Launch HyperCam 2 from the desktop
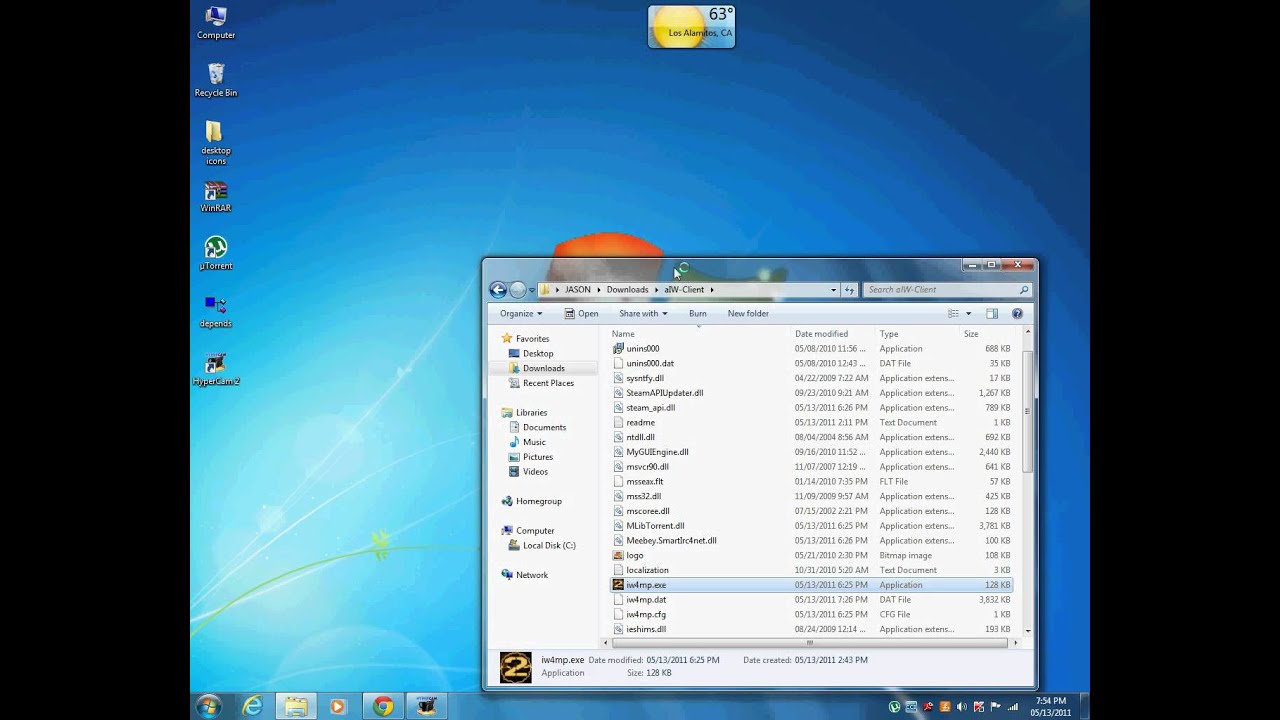The height and width of the screenshot is (720, 1280). (x=215, y=369)
